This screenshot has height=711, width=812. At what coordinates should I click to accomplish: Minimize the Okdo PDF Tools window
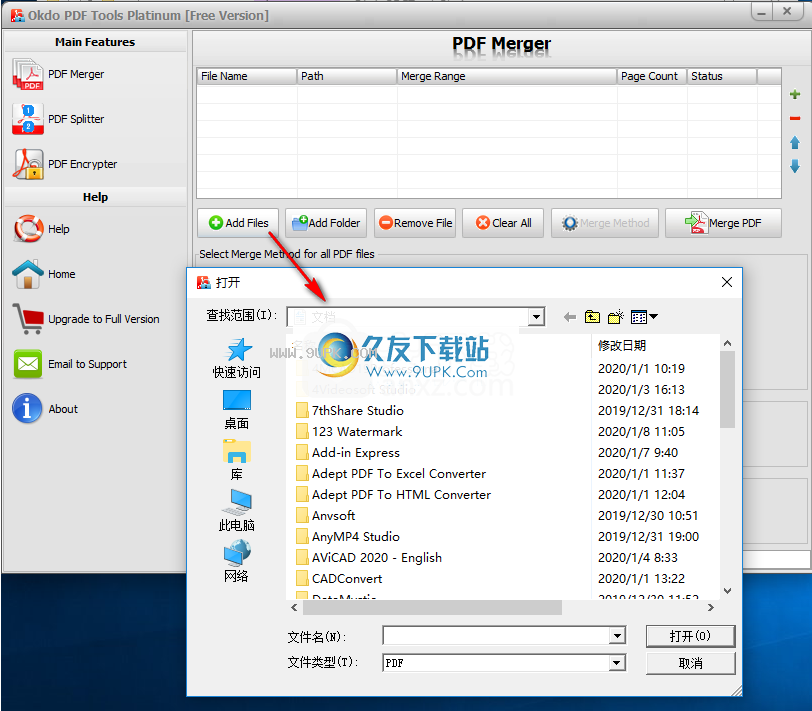[762, 12]
